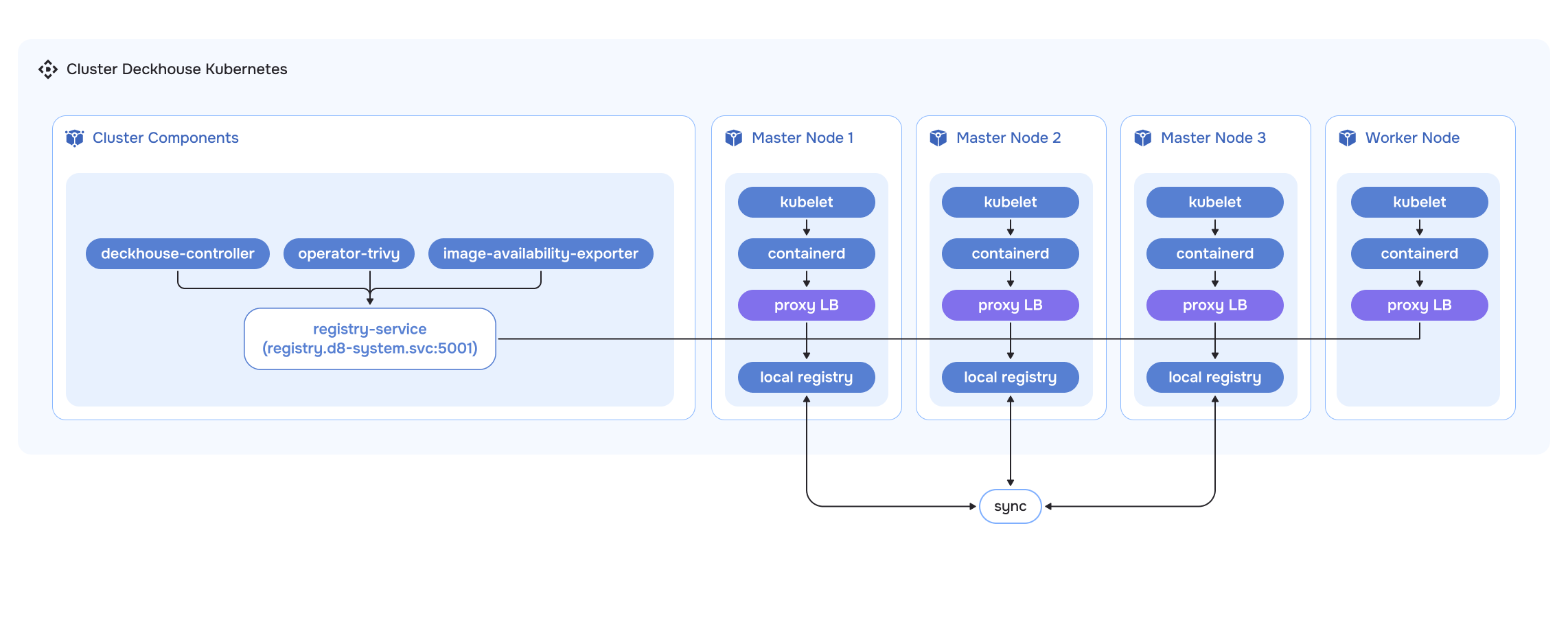
Task: Select containerd in Master Node 2
Action: (1010, 254)
